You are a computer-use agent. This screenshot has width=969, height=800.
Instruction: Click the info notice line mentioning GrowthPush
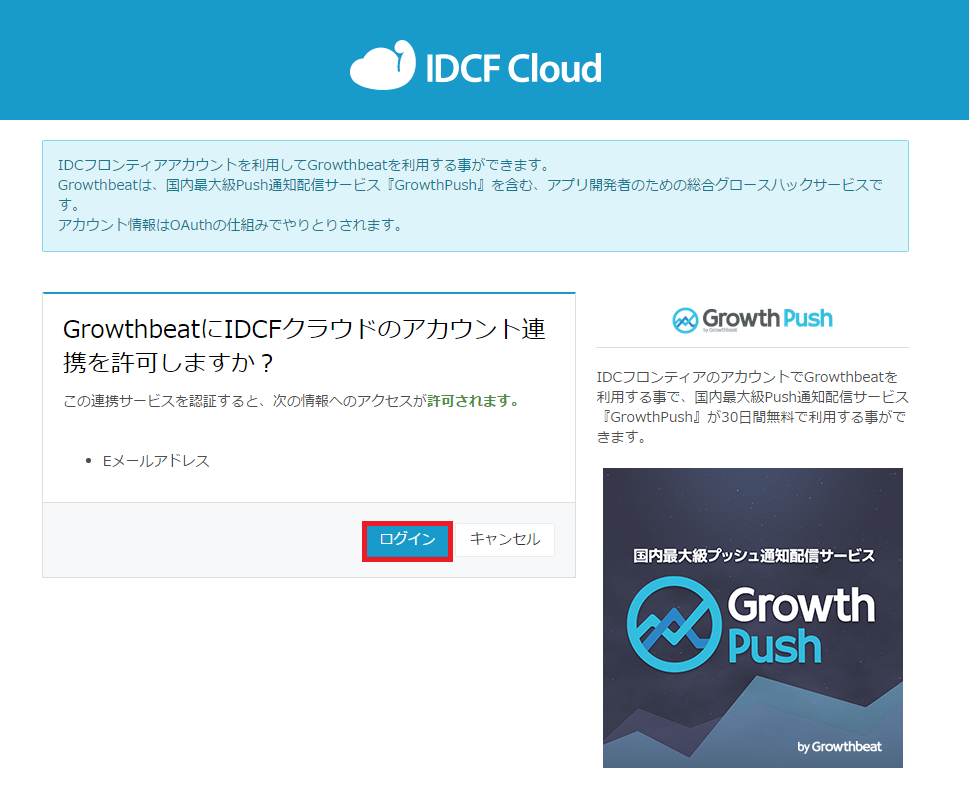(470, 186)
